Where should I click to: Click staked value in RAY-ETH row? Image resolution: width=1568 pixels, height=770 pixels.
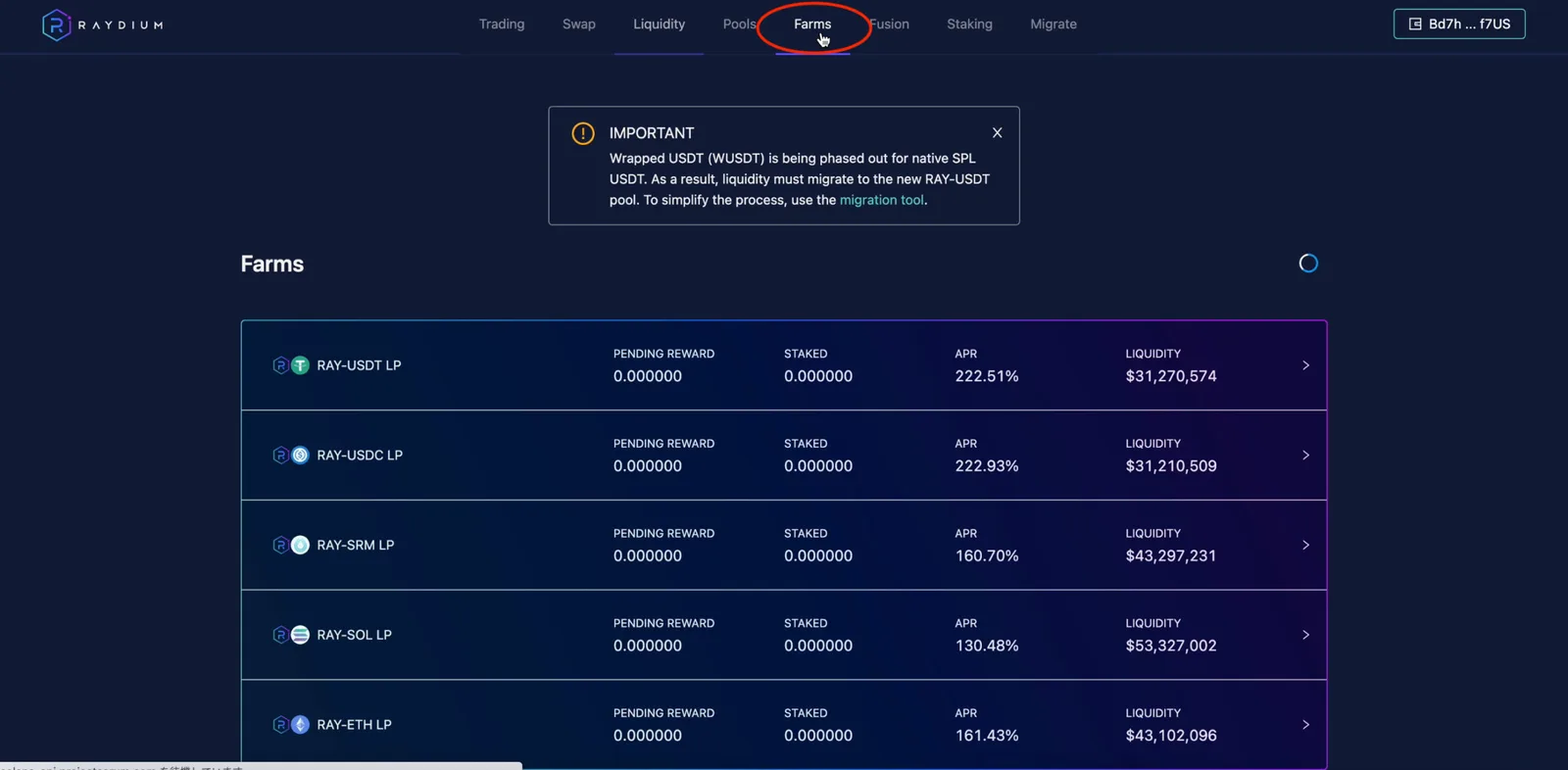point(818,736)
